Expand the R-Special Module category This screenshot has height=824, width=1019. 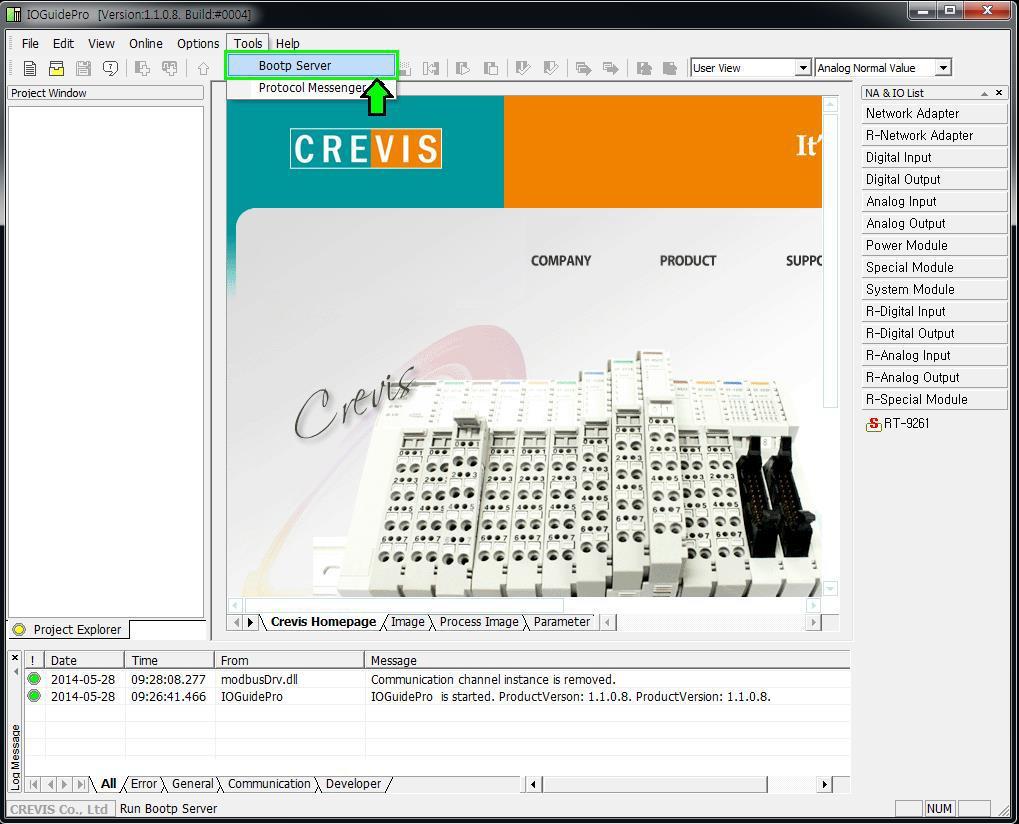934,400
